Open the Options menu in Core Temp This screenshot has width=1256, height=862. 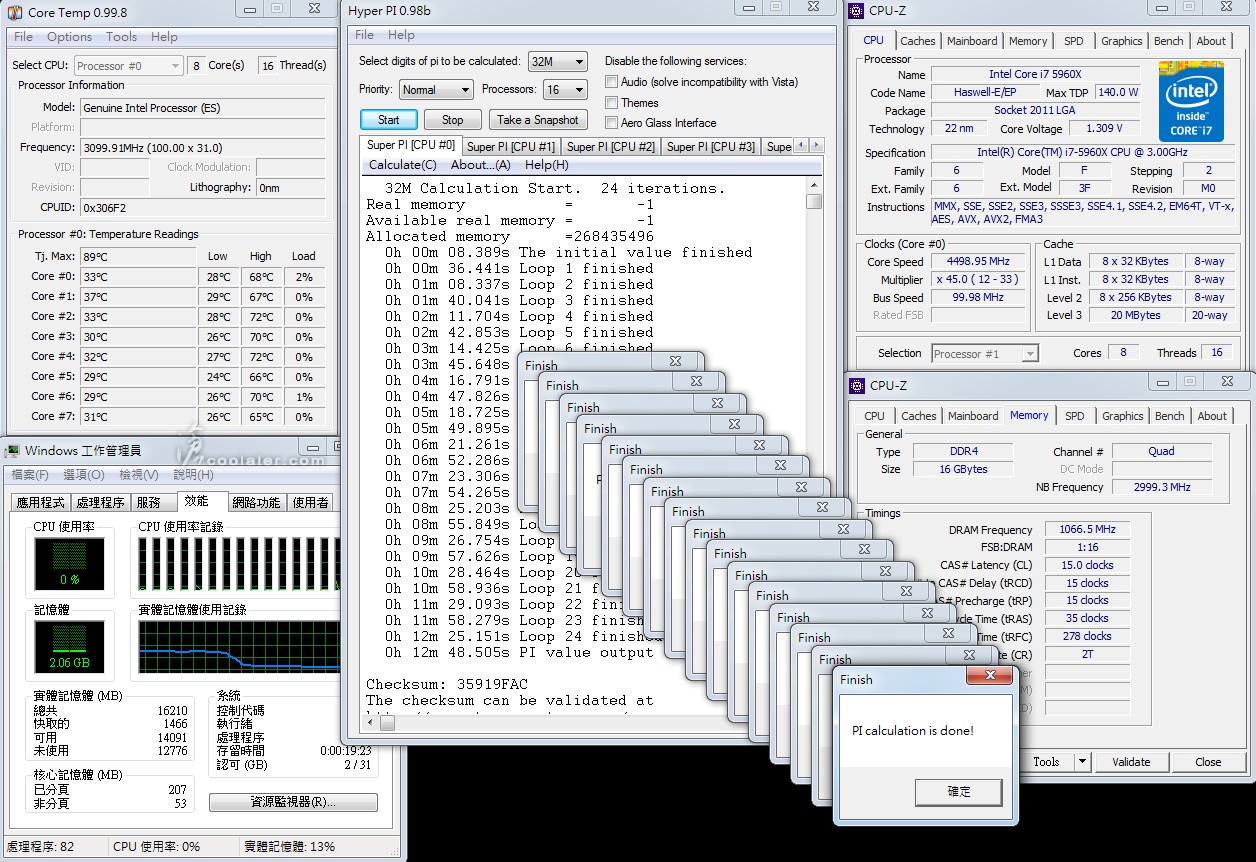[69, 37]
